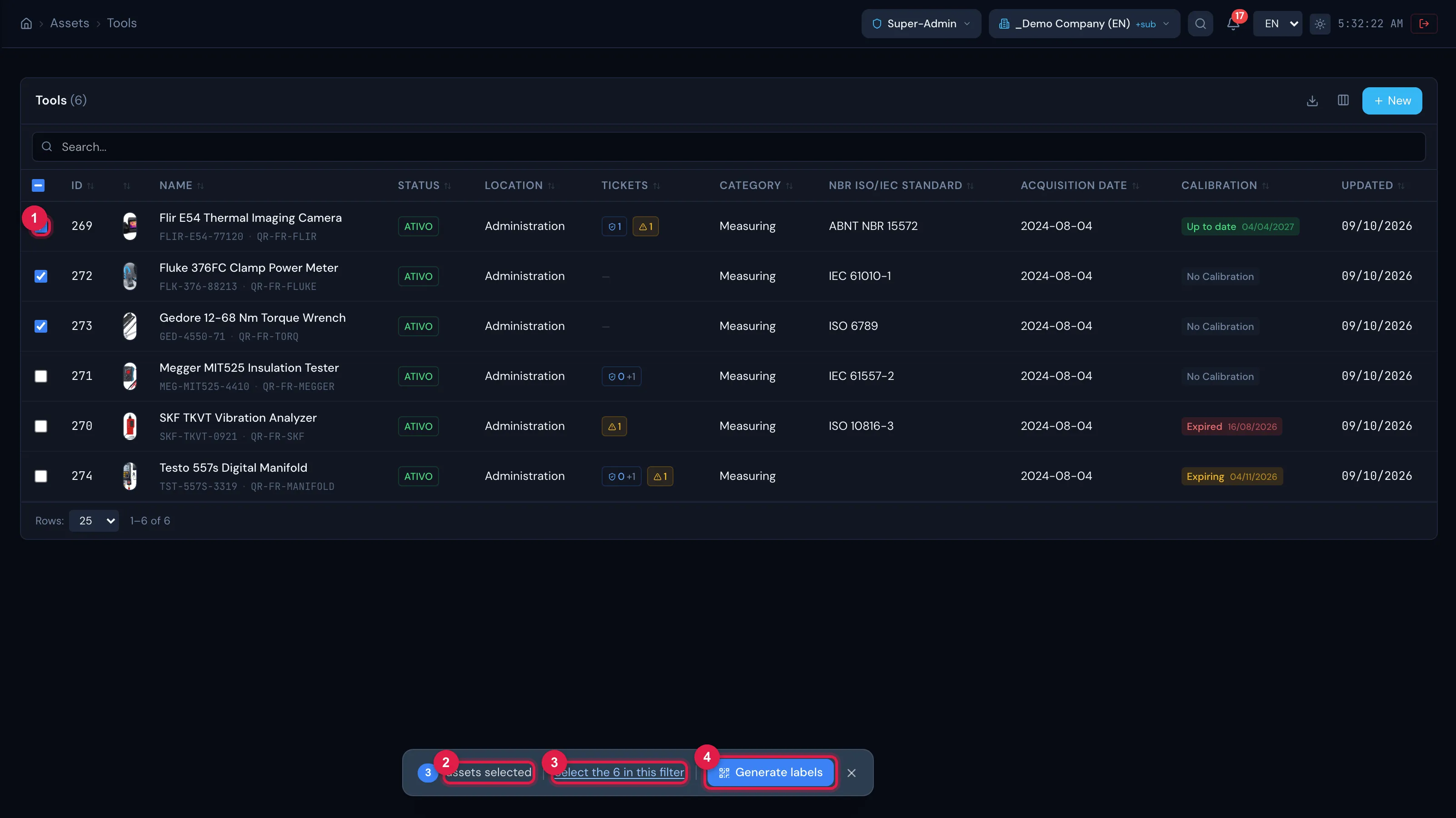Uncheck the Gedore Torque Wrench row checkbox
The width and height of the screenshot is (1456, 818).
pos(41,326)
